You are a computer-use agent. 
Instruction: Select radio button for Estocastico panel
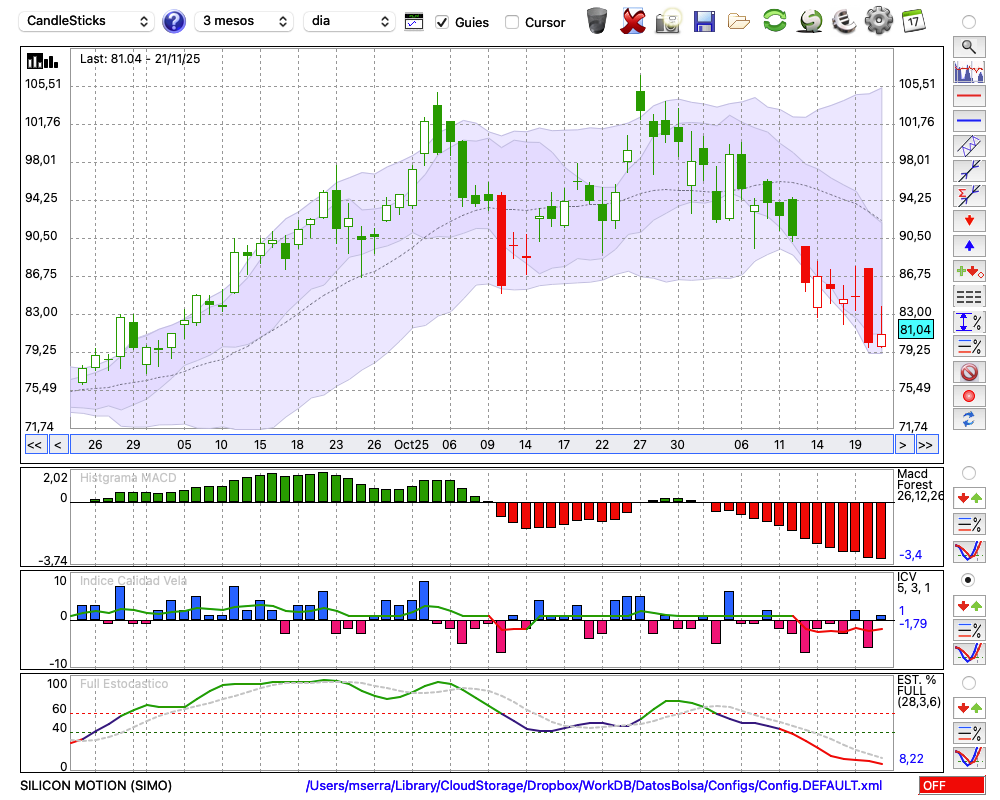(969, 683)
